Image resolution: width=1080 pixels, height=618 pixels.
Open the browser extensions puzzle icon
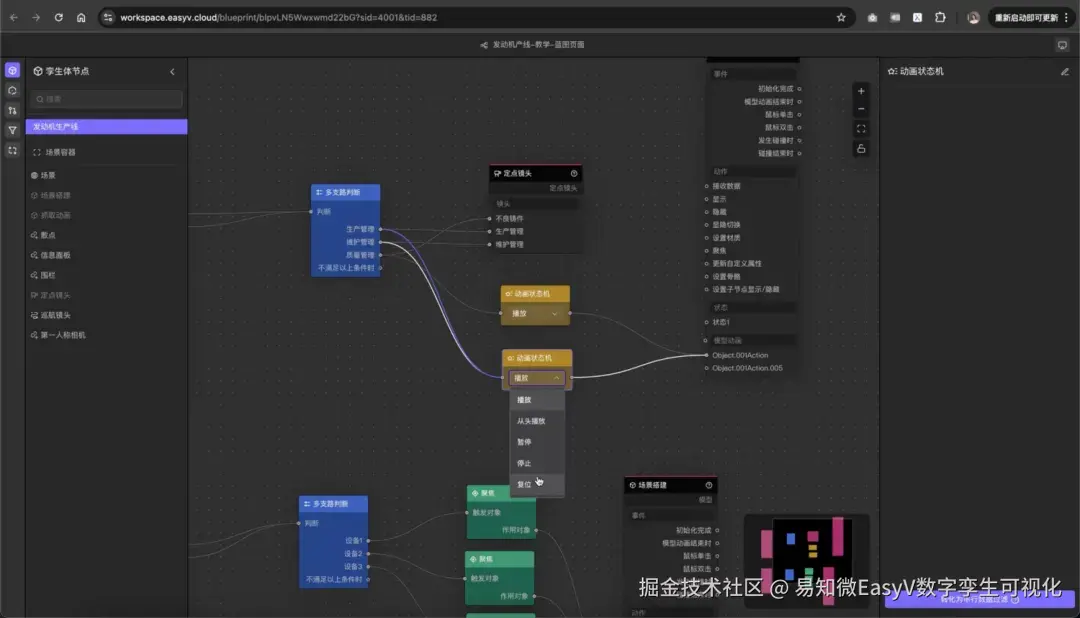point(940,18)
